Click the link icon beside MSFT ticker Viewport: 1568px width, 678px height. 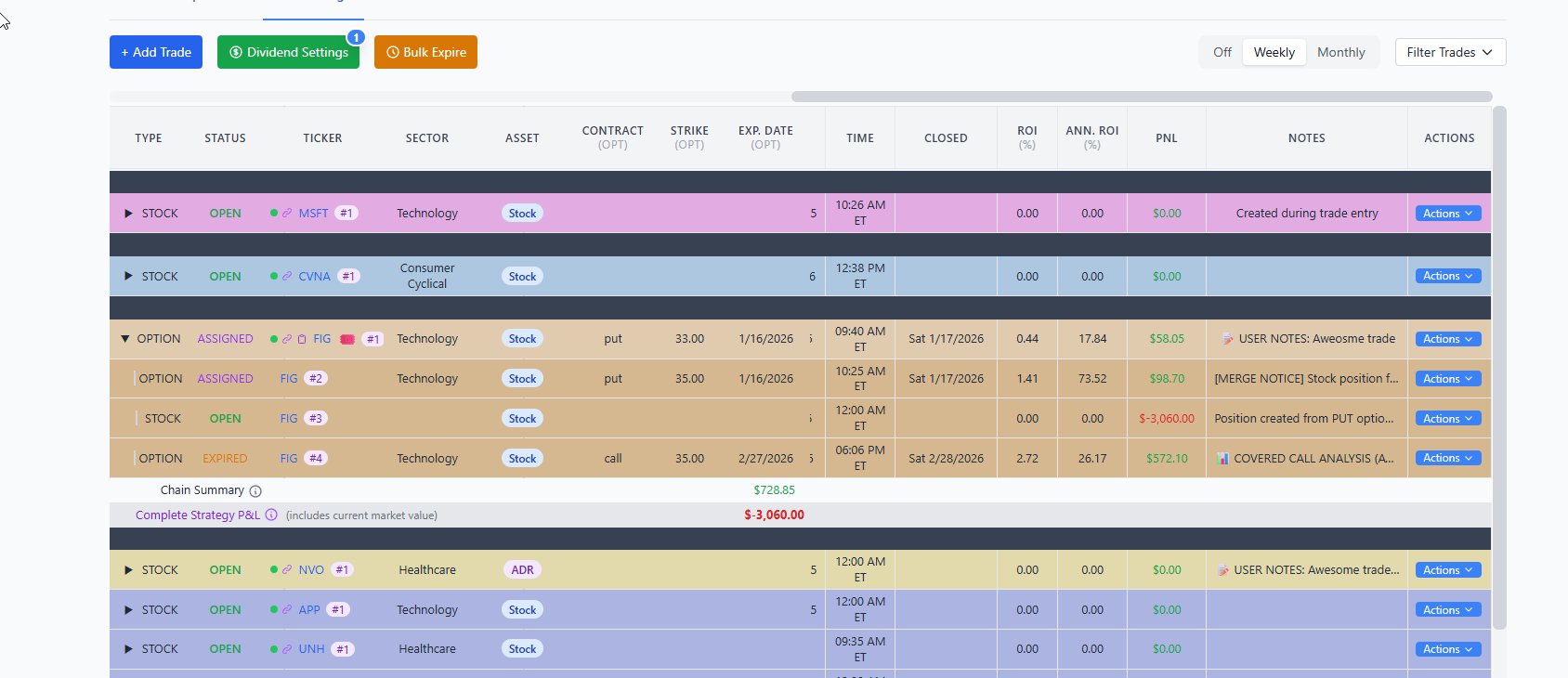(x=287, y=214)
